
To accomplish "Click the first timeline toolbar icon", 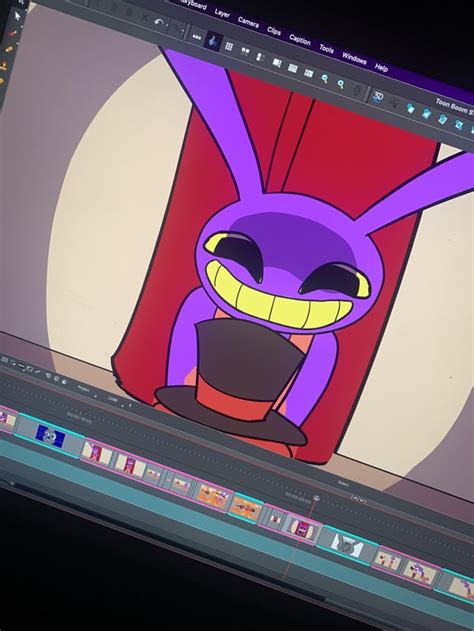I will pos(5,359).
